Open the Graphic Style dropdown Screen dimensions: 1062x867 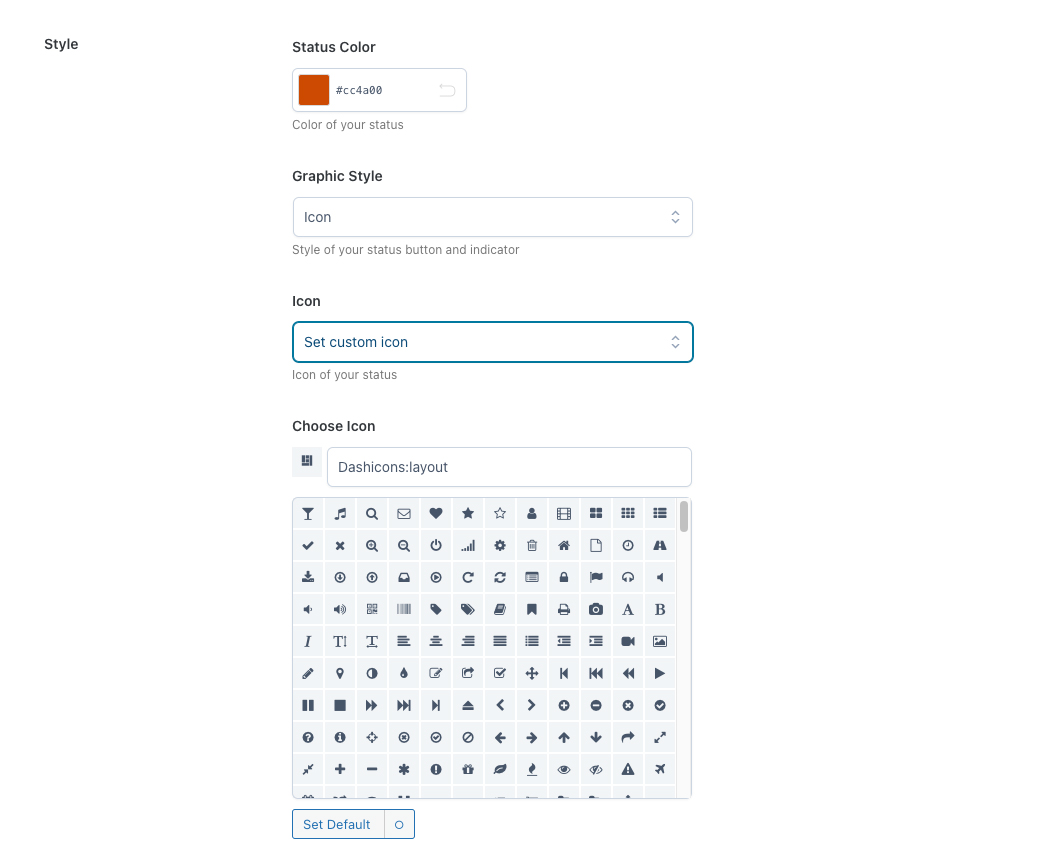492,217
